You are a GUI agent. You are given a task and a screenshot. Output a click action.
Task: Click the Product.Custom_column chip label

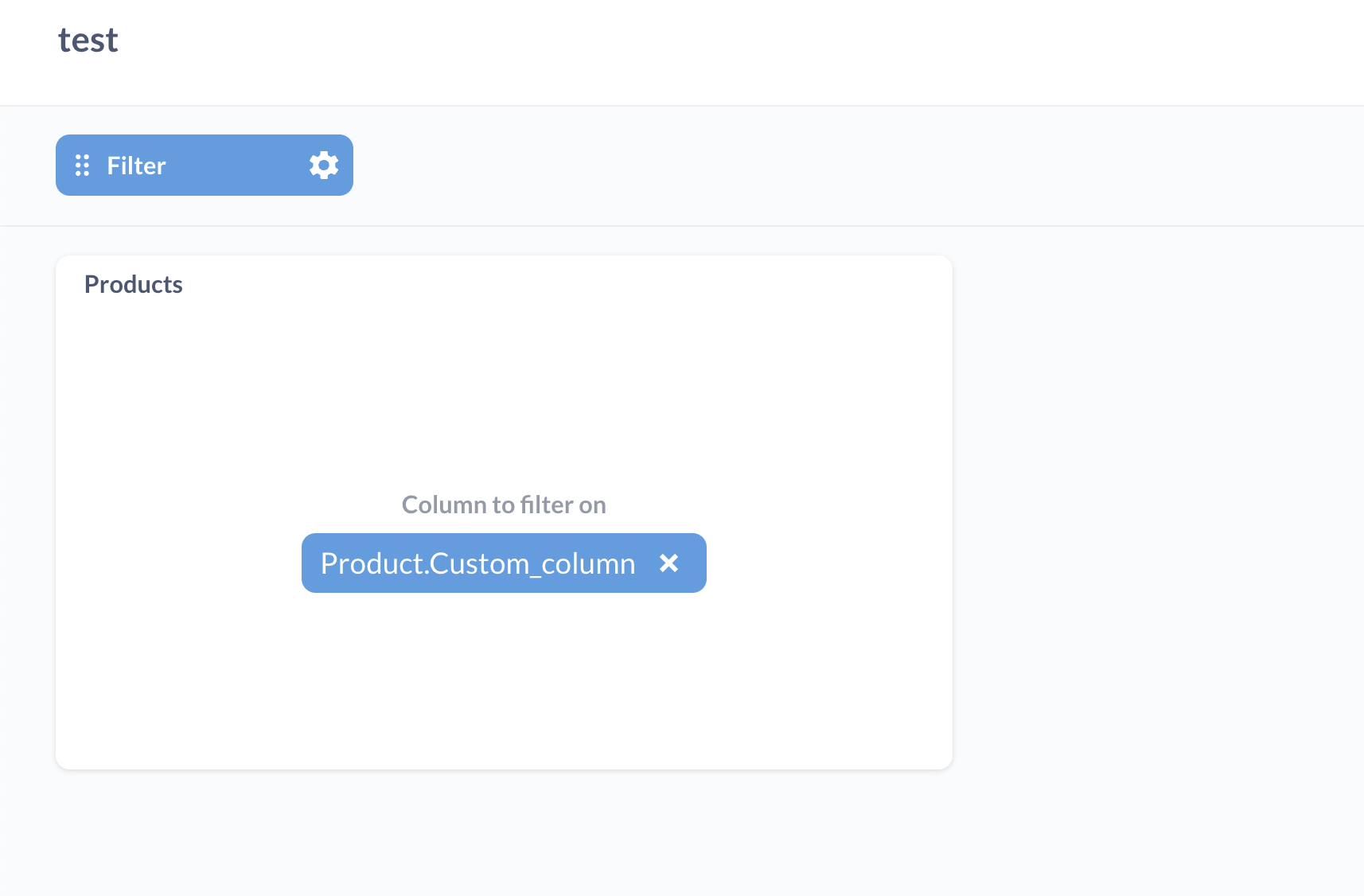(x=477, y=563)
